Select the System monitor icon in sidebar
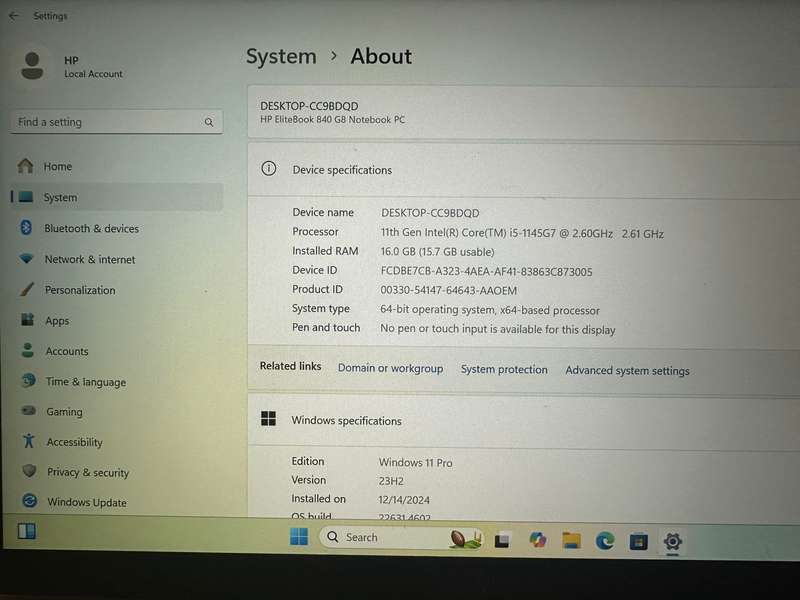800x600 pixels. point(26,197)
